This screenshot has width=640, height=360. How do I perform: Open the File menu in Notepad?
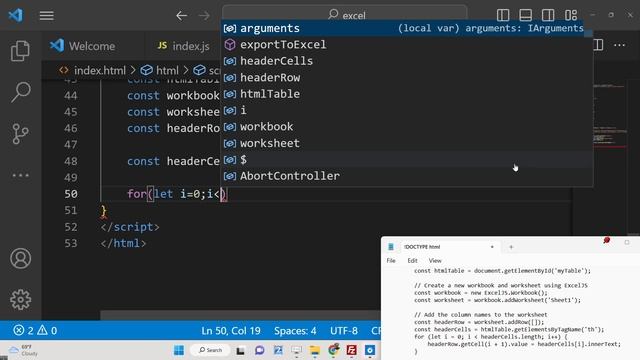pyautogui.click(x=391, y=260)
